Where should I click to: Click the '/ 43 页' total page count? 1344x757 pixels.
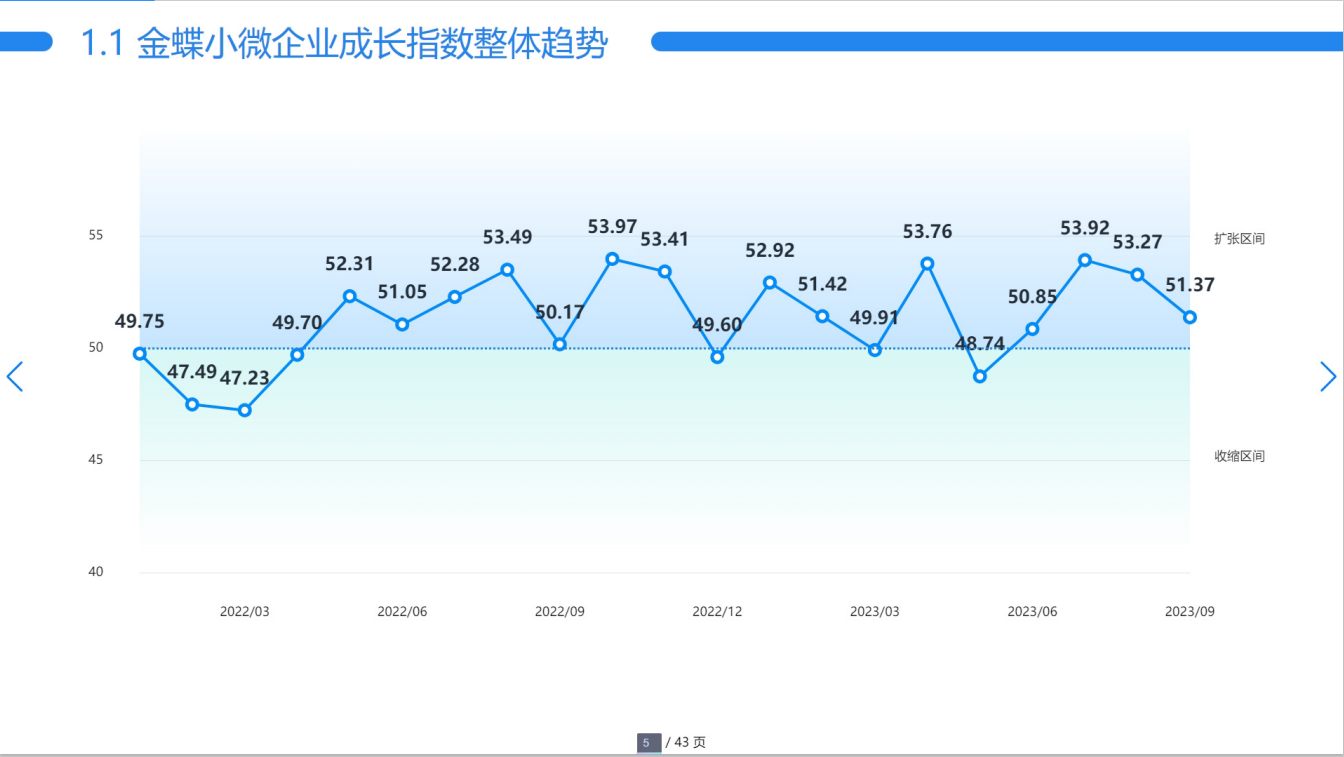[686, 743]
